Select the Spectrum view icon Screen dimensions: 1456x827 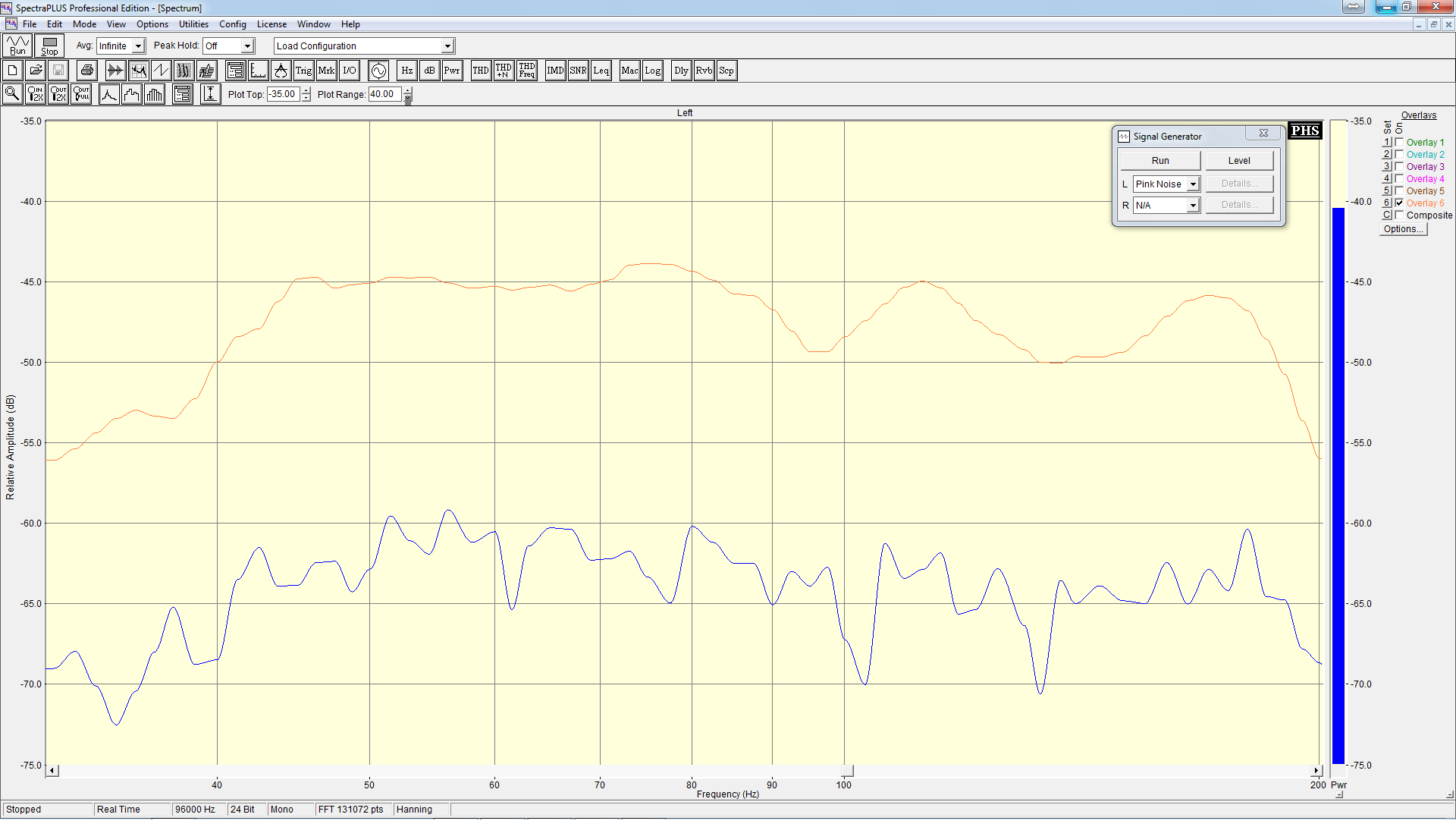point(139,71)
